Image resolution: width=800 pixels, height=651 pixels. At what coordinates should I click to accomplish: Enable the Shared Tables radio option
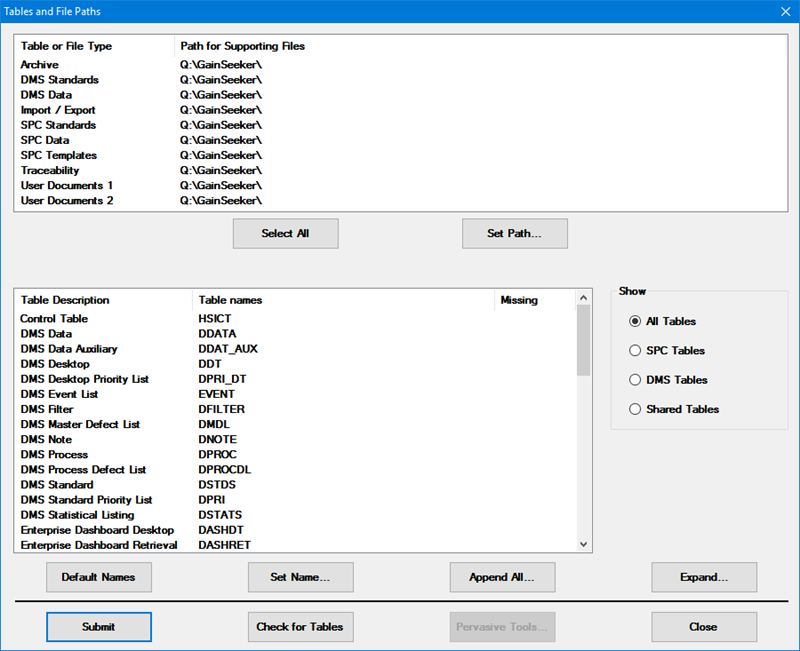635,409
